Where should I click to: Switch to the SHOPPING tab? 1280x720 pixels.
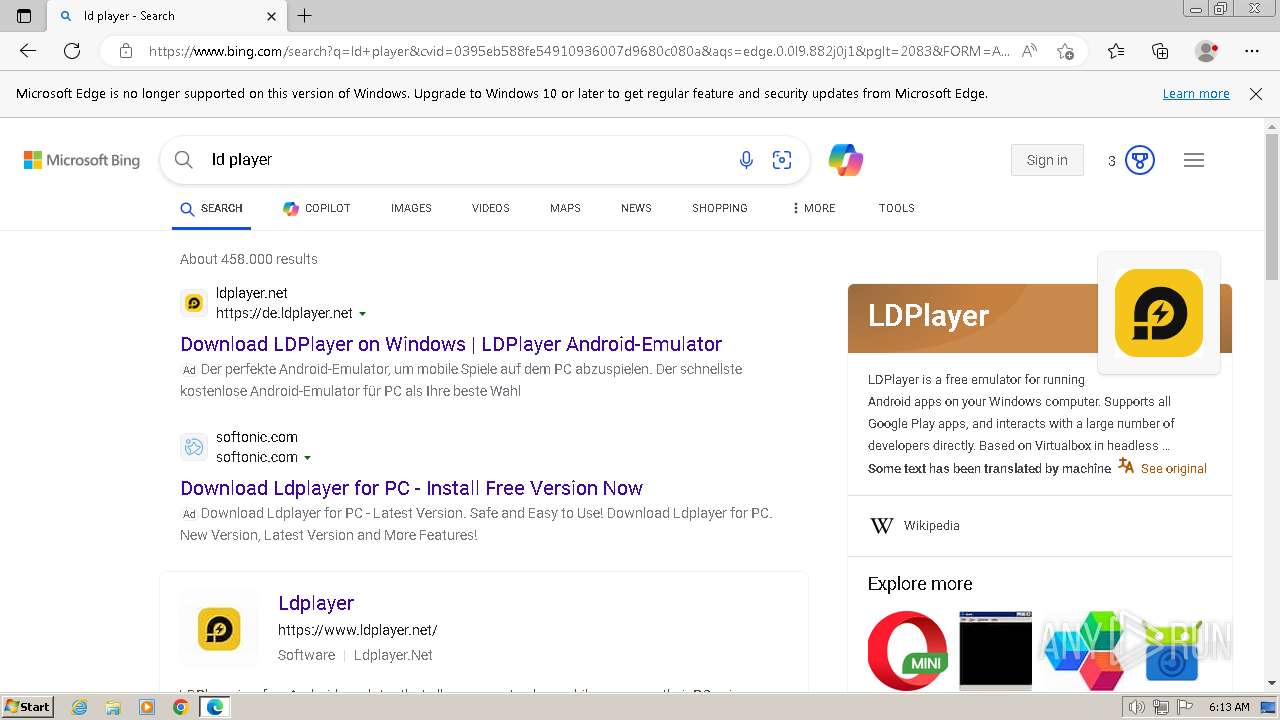coord(720,208)
